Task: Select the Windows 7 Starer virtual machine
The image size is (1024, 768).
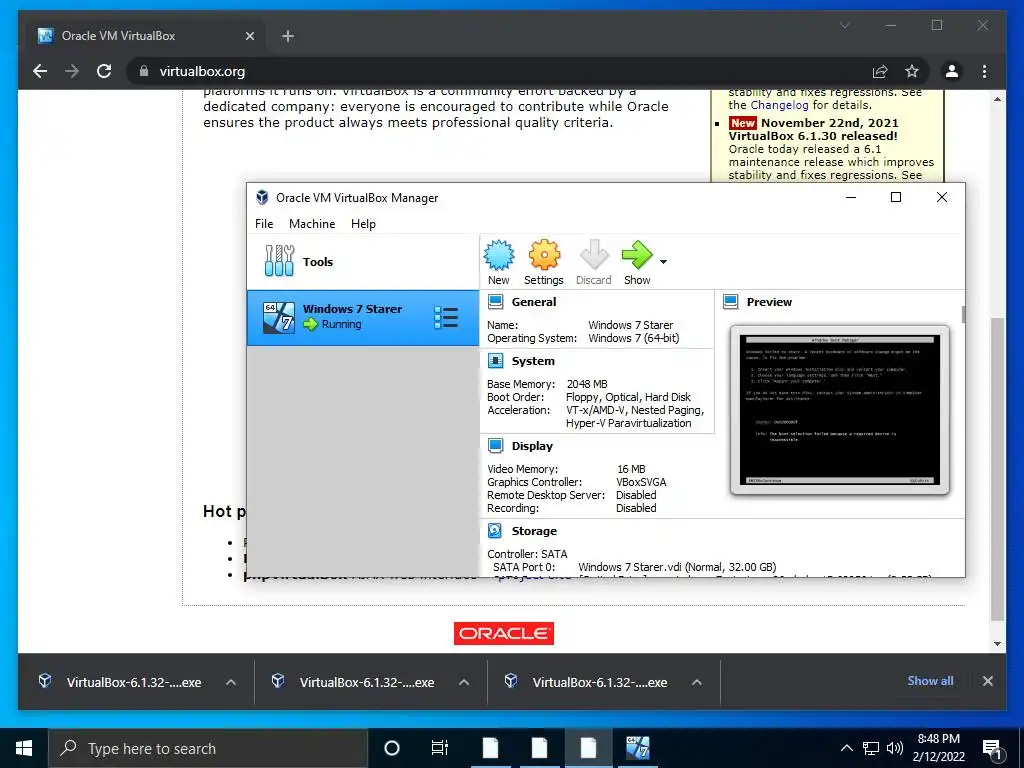Action: tap(362, 317)
